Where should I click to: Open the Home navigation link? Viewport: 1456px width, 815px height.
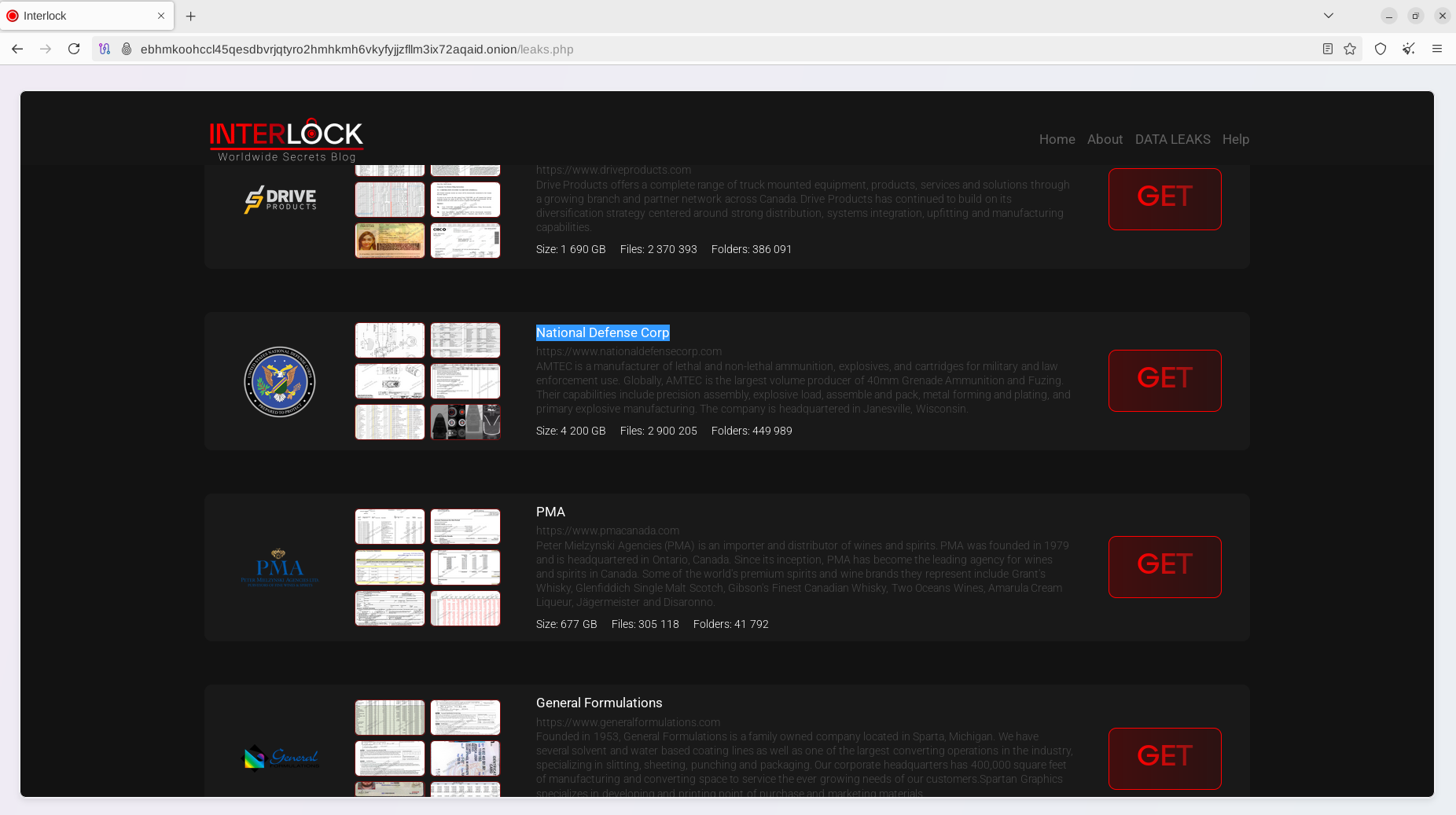1057,139
